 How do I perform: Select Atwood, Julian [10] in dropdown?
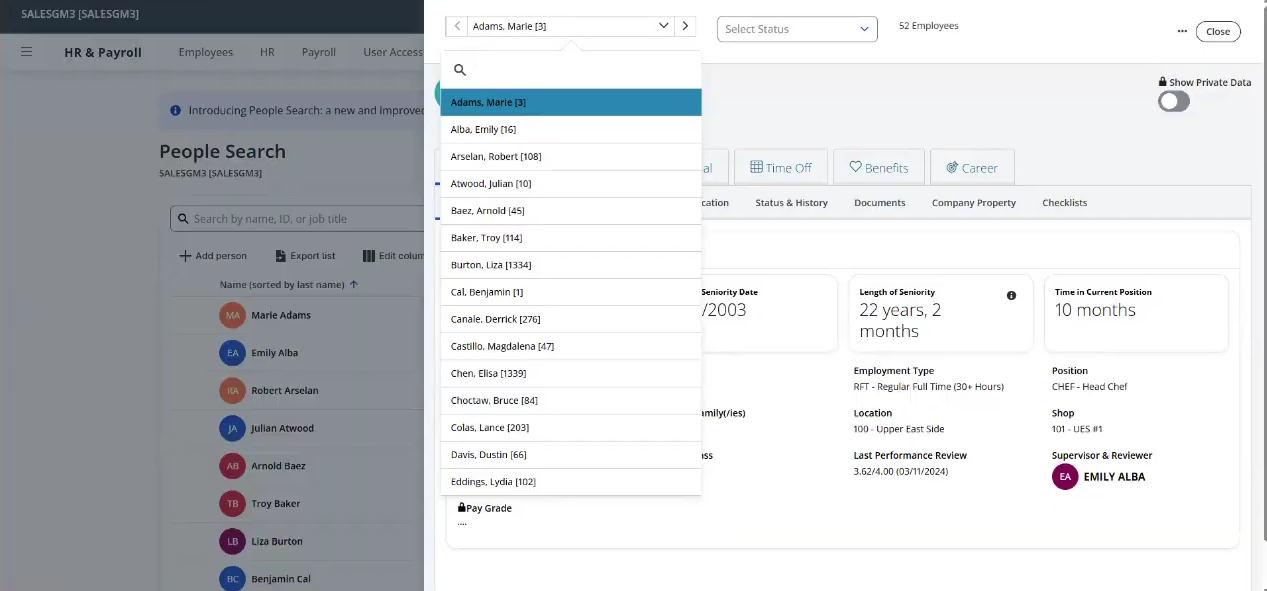pyautogui.click(x=571, y=183)
